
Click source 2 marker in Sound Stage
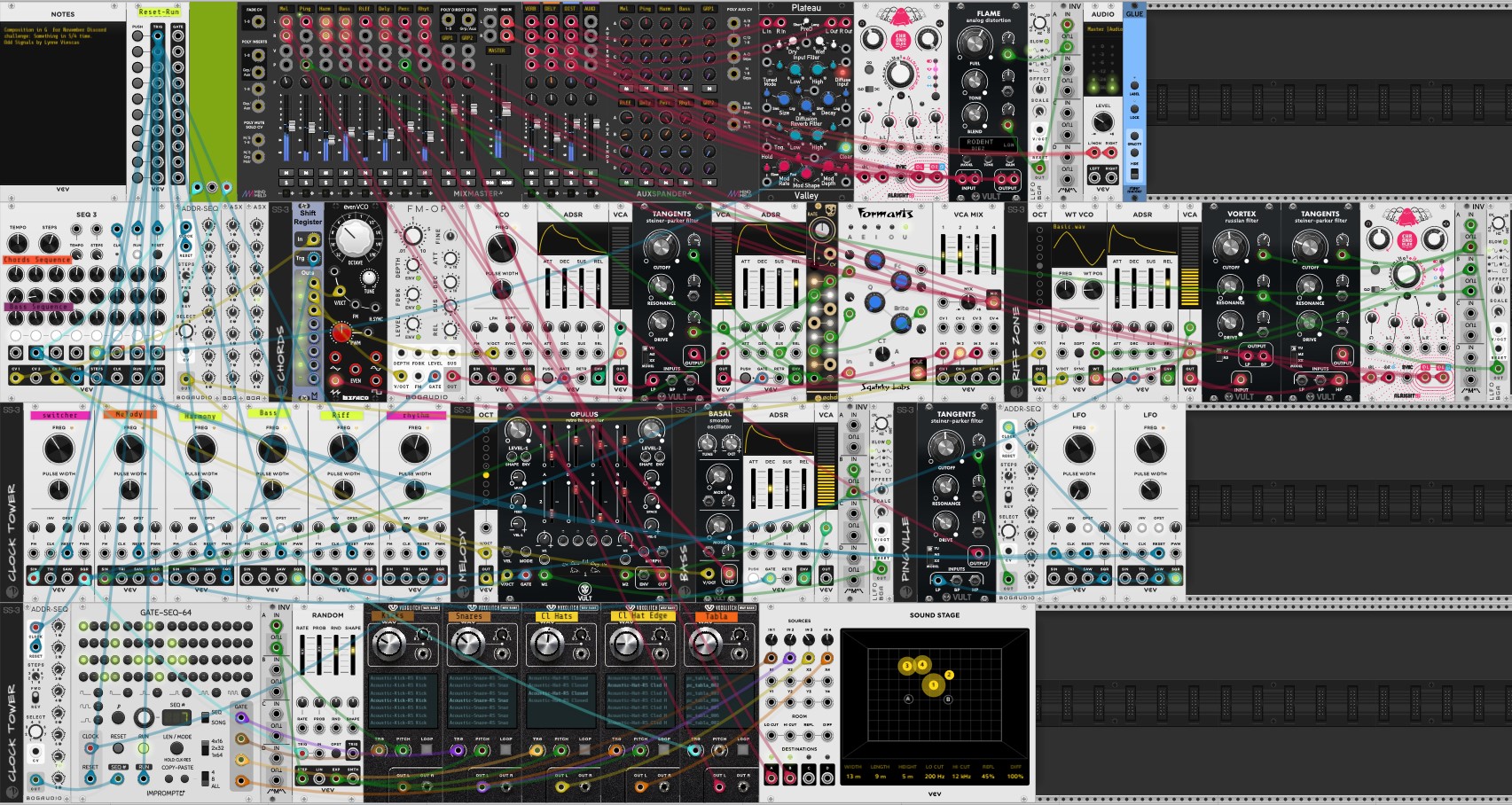[x=949, y=676]
